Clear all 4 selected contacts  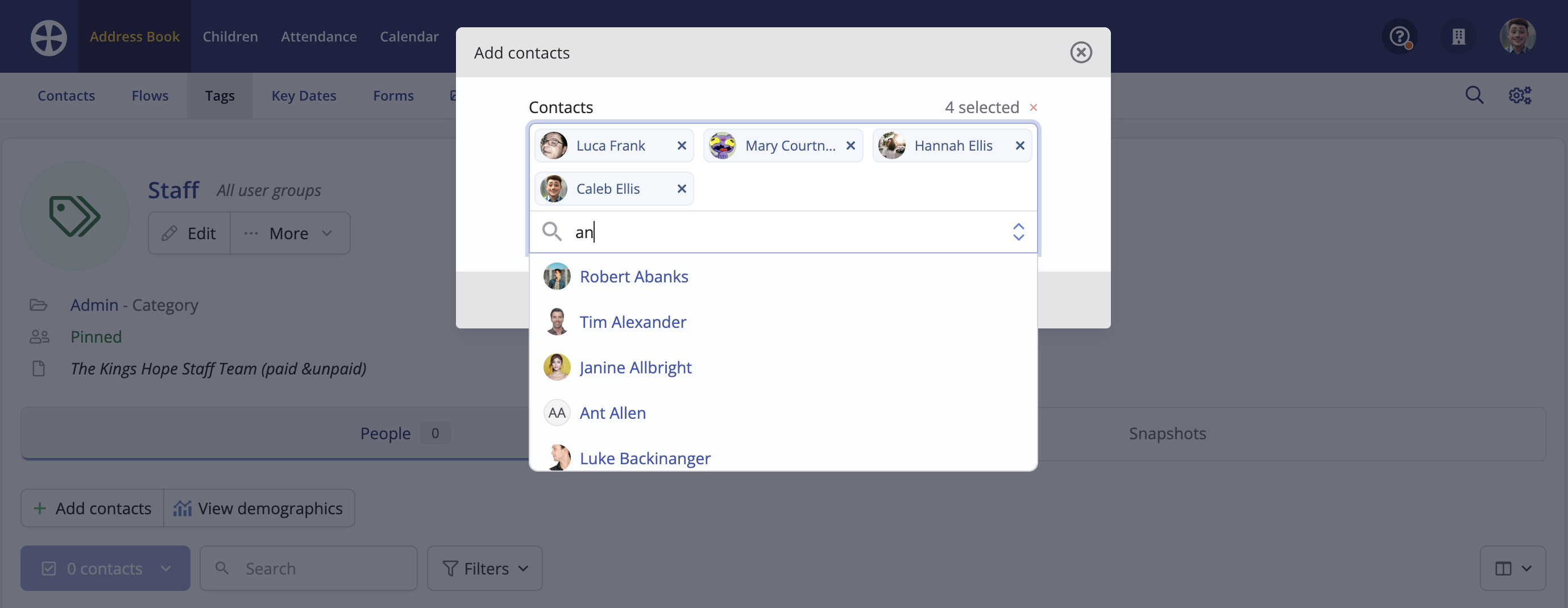(x=1034, y=107)
